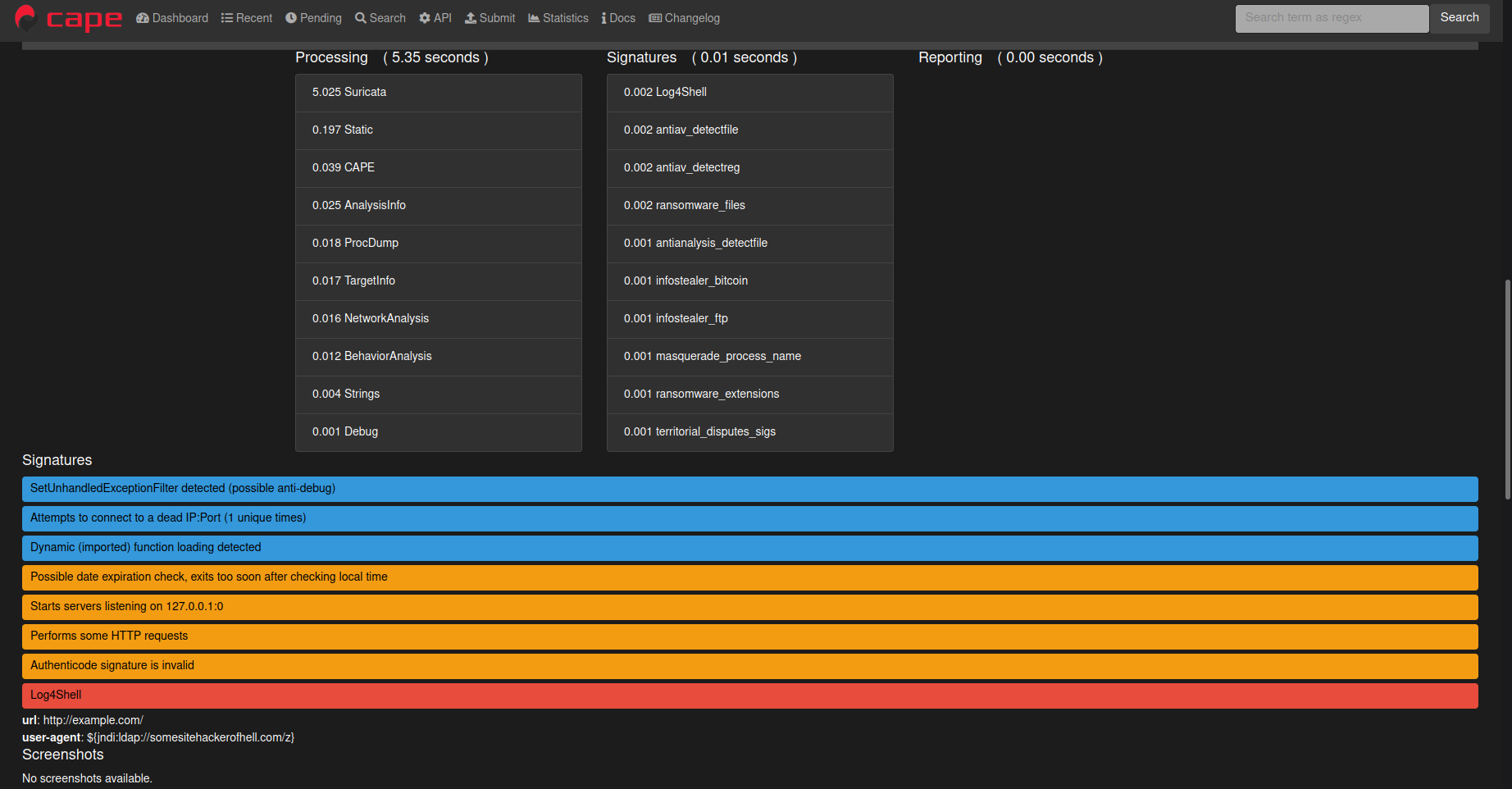Click the Submit upload icon
The height and width of the screenshot is (789, 1512).
(x=471, y=18)
